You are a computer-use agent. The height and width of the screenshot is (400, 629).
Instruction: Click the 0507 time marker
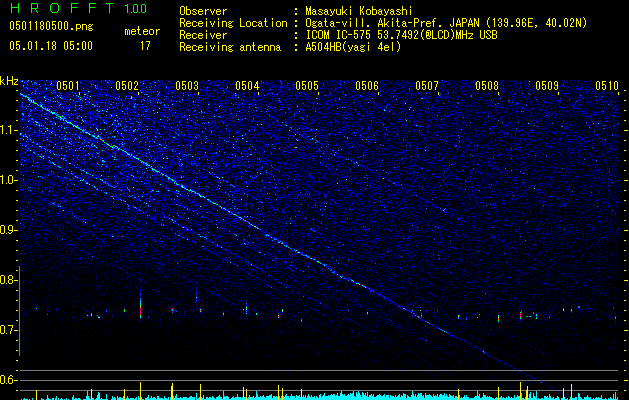(x=427, y=85)
